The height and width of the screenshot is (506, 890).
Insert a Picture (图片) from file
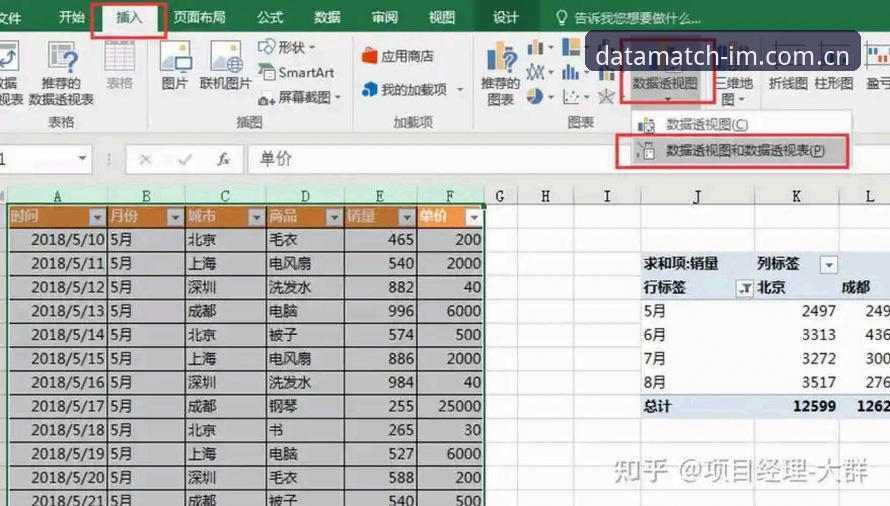pos(175,66)
